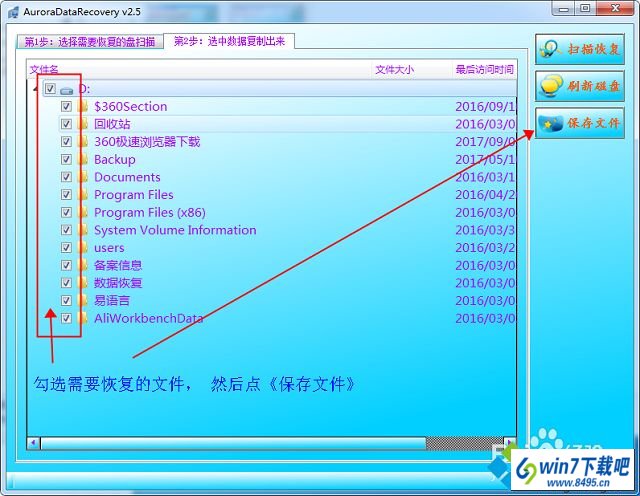Click the 保存文件 button

[580, 123]
